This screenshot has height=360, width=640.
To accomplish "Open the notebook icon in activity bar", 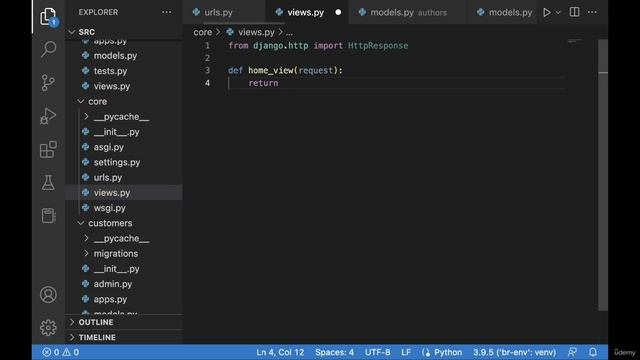I will [x=48, y=216].
